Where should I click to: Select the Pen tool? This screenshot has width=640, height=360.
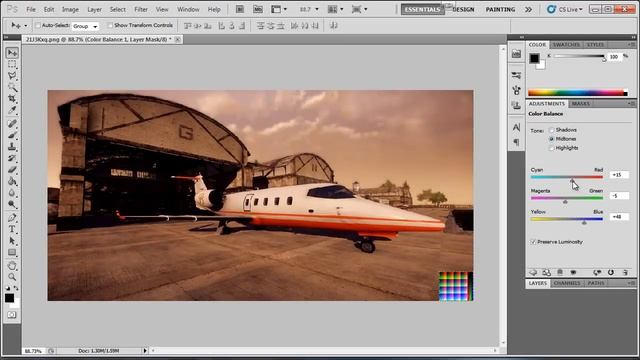12,218
